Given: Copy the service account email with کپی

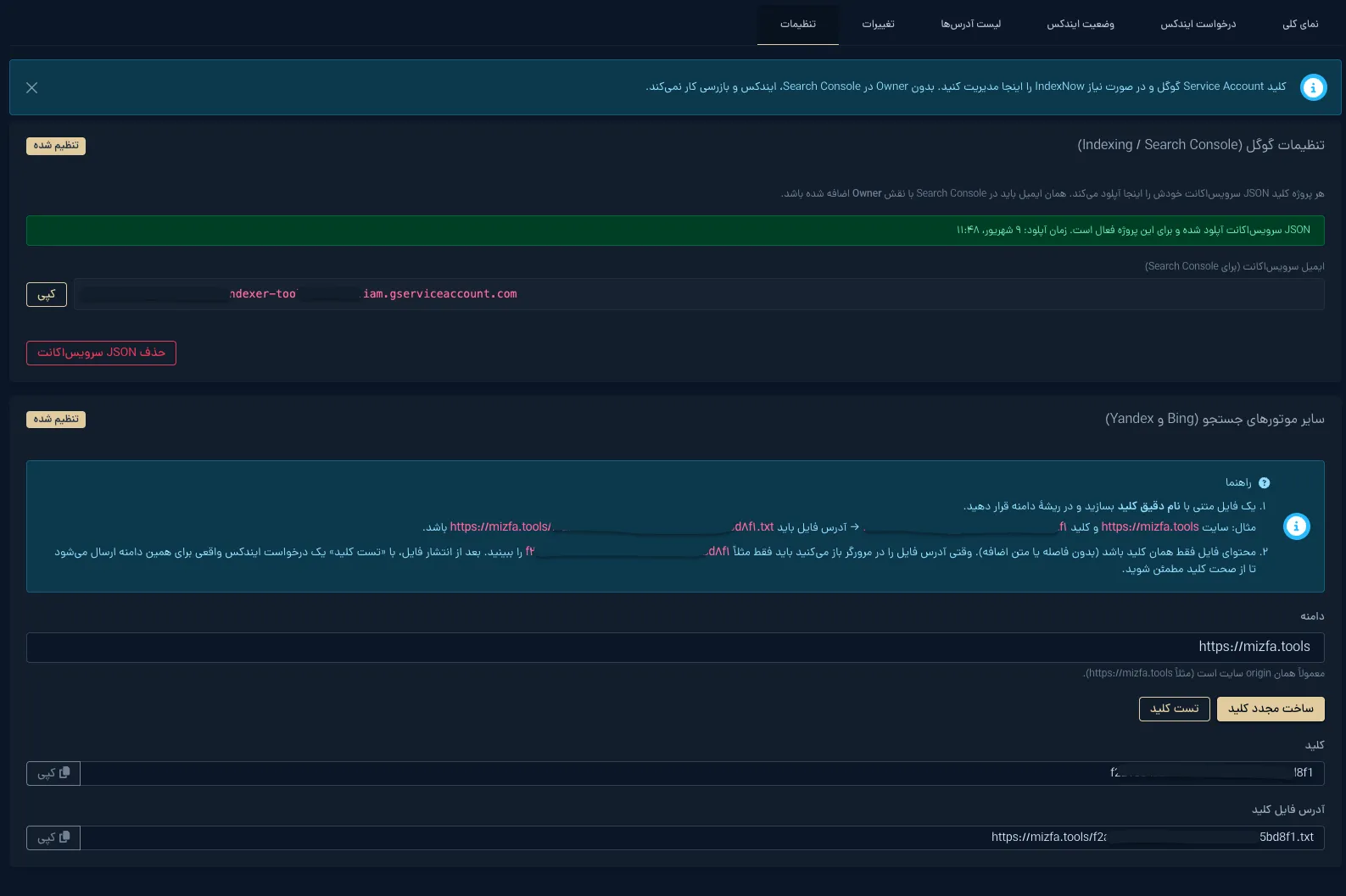Looking at the screenshot, I should [47, 294].
